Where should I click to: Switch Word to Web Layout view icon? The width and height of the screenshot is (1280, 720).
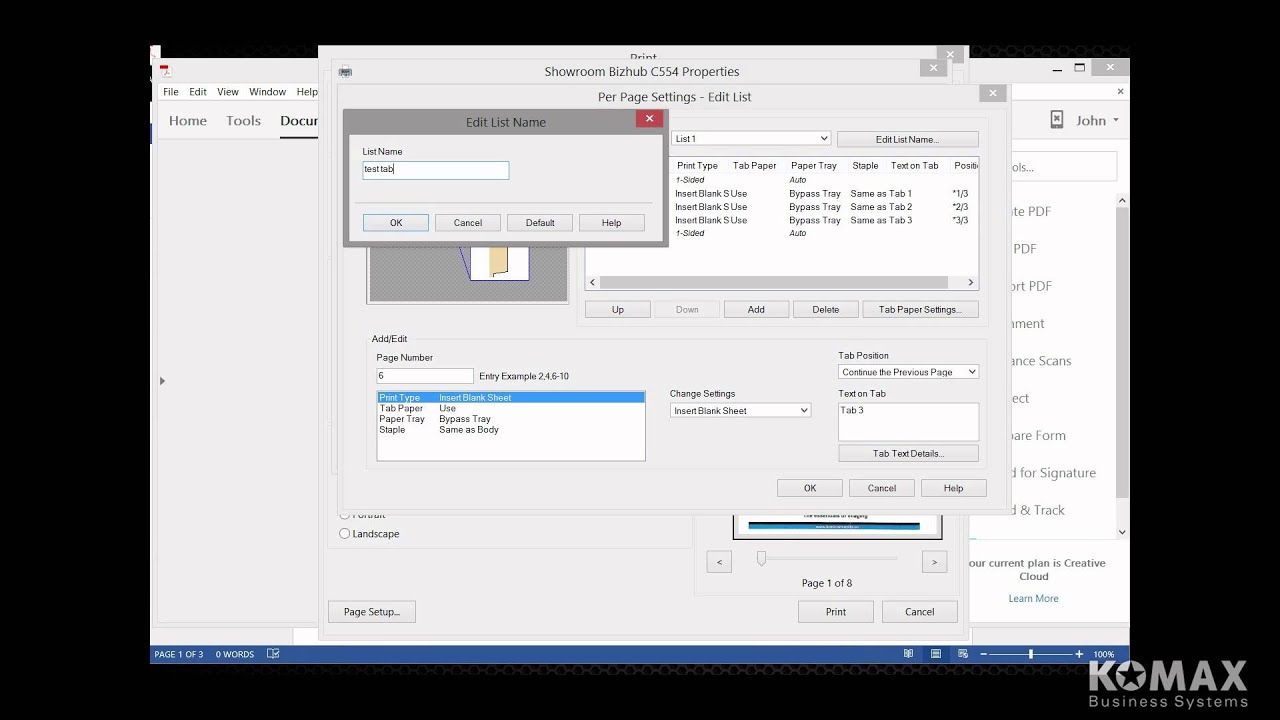coord(963,654)
